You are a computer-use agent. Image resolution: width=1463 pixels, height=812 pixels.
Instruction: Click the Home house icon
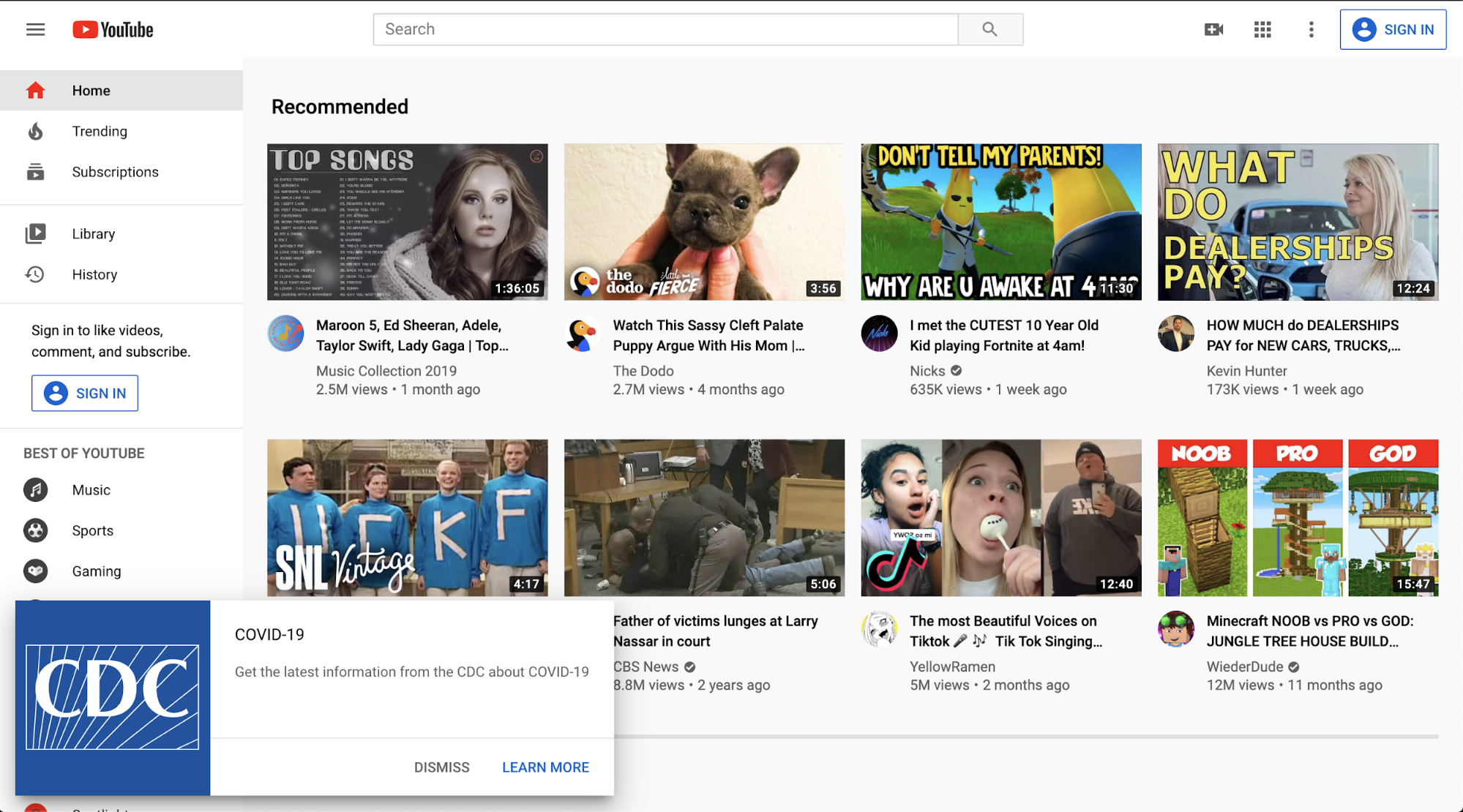click(x=35, y=91)
